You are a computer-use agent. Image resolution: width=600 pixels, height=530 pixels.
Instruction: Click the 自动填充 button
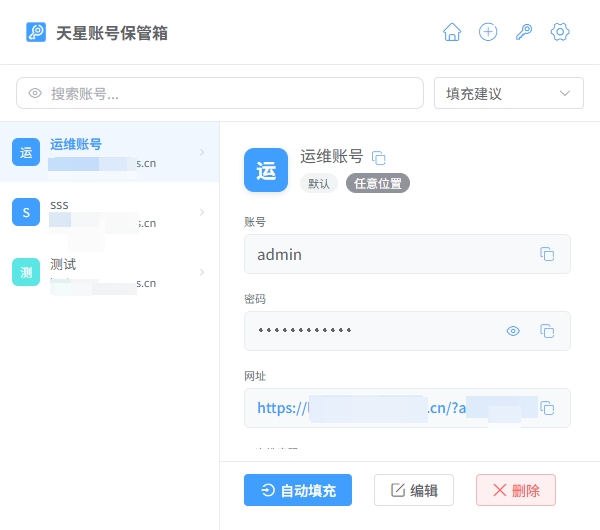298,490
